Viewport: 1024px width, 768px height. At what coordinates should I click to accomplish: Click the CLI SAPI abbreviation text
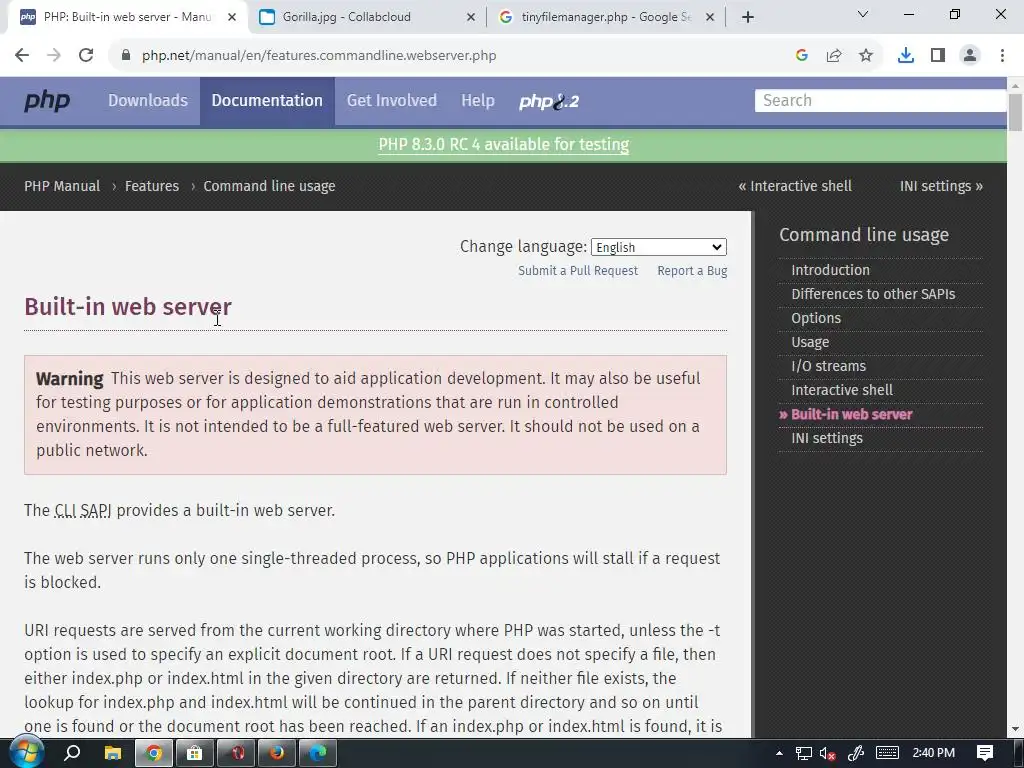pos(83,511)
